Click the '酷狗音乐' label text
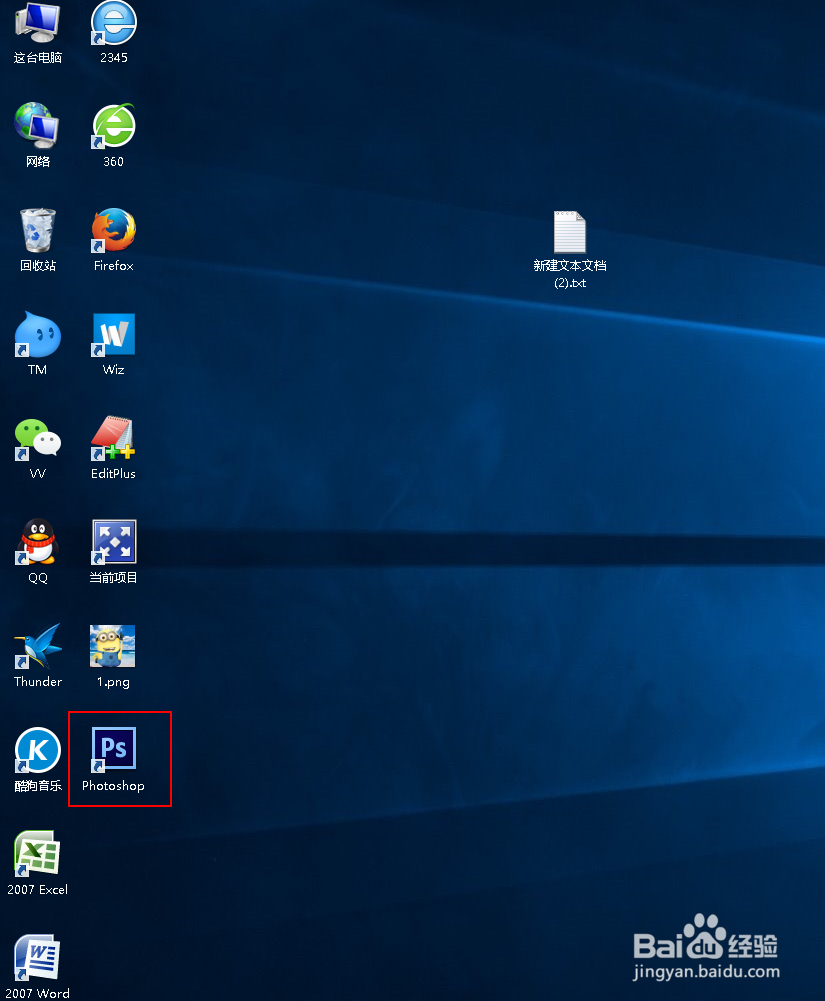Viewport: 825px width, 1001px height. [x=38, y=786]
